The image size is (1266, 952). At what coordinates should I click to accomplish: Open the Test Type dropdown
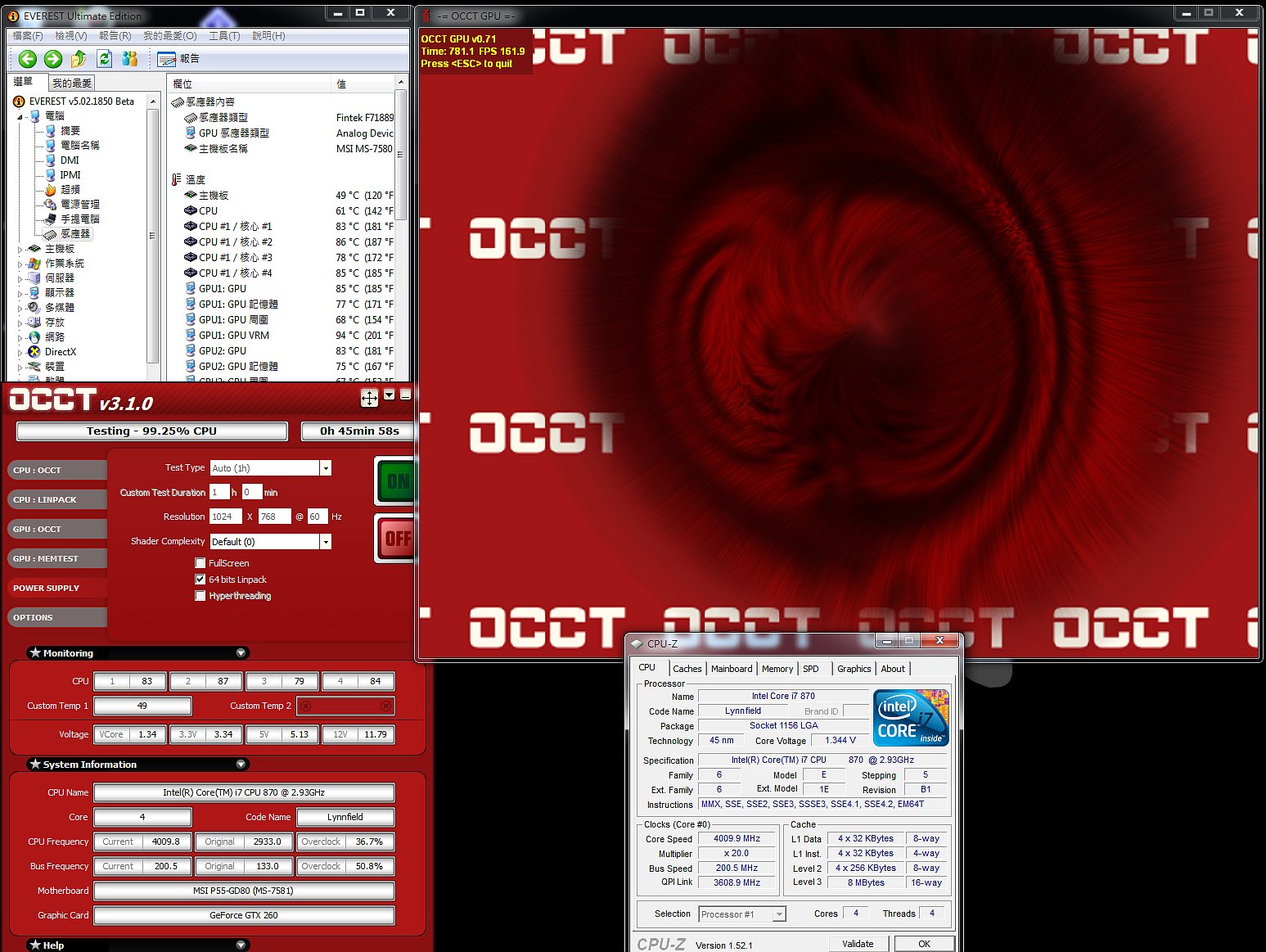(x=326, y=468)
